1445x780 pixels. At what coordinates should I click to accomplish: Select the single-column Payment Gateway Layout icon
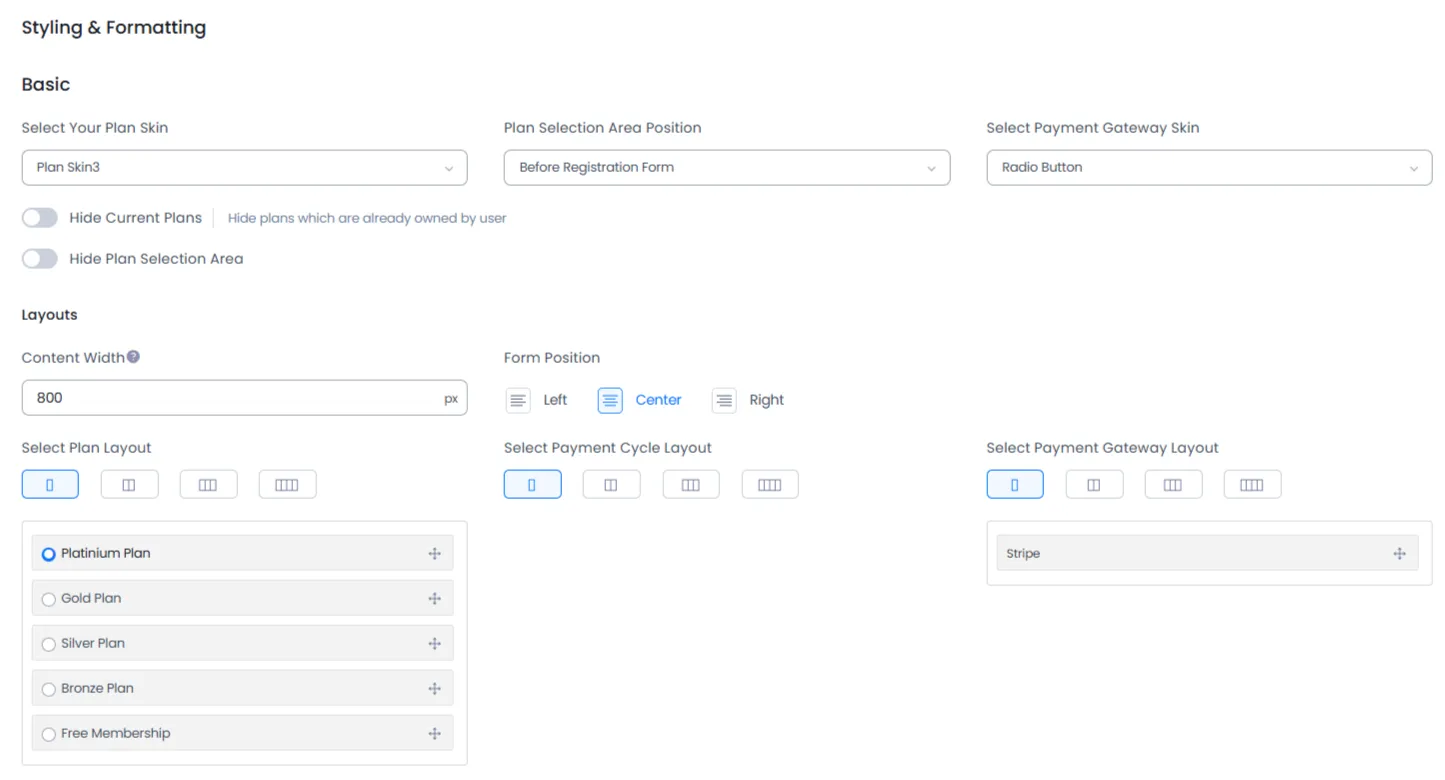click(1015, 484)
